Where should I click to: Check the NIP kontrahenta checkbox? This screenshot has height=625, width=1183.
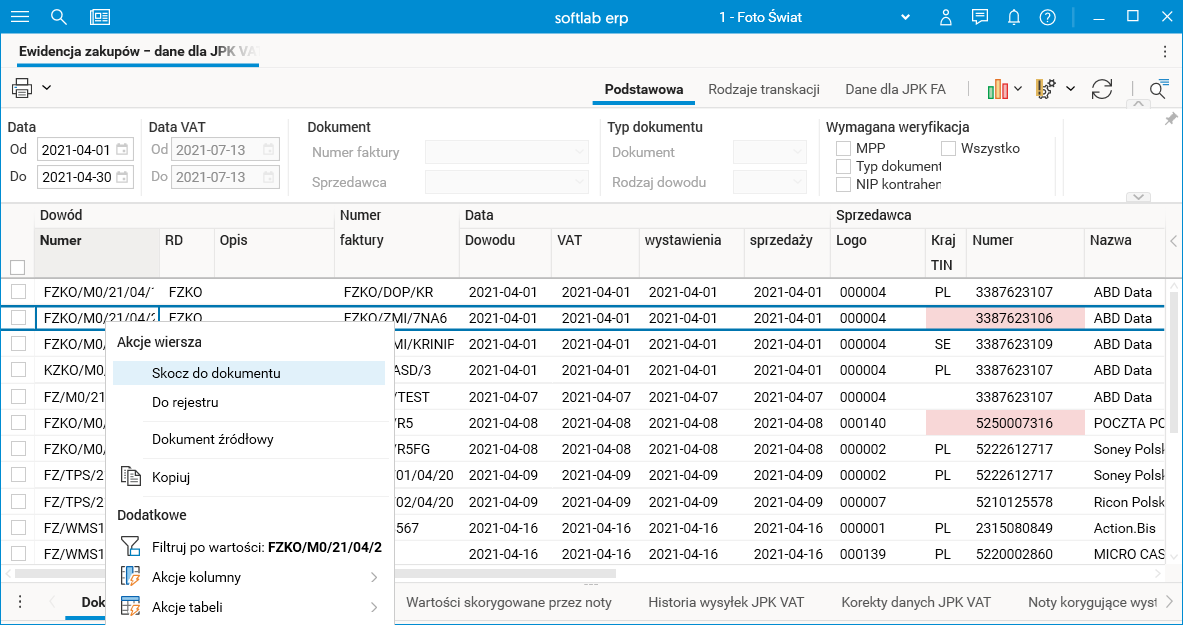click(843, 185)
